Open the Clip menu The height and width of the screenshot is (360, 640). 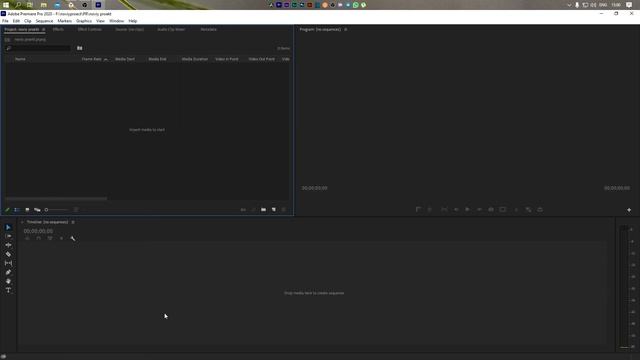27,21
